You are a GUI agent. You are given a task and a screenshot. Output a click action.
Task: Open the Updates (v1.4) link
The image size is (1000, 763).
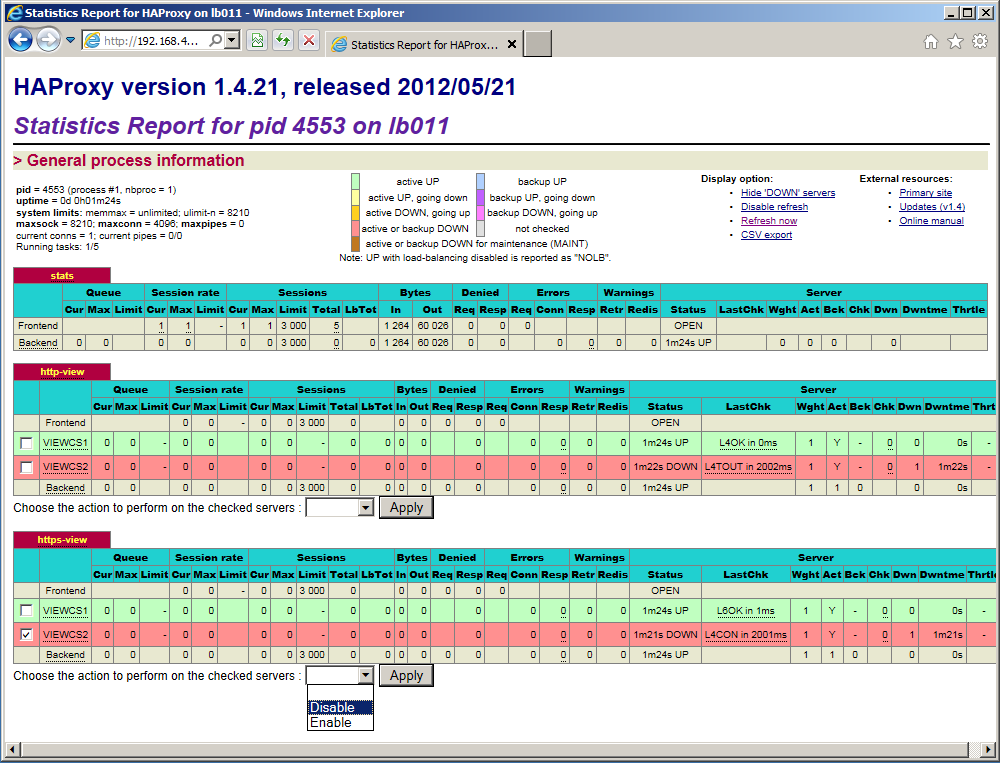[x=932, y=207]
